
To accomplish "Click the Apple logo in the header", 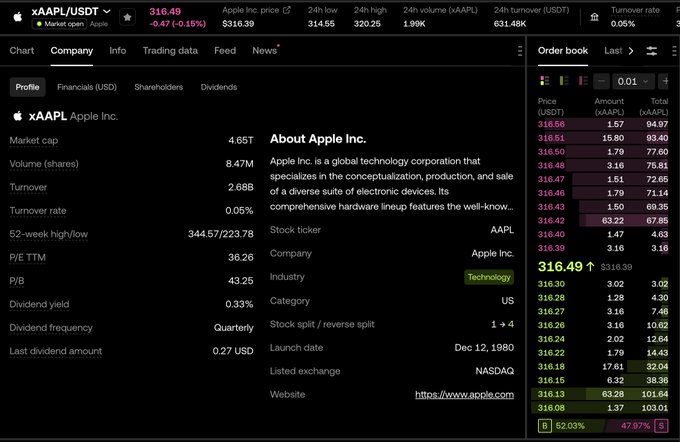I will click(x=18, y=17).
